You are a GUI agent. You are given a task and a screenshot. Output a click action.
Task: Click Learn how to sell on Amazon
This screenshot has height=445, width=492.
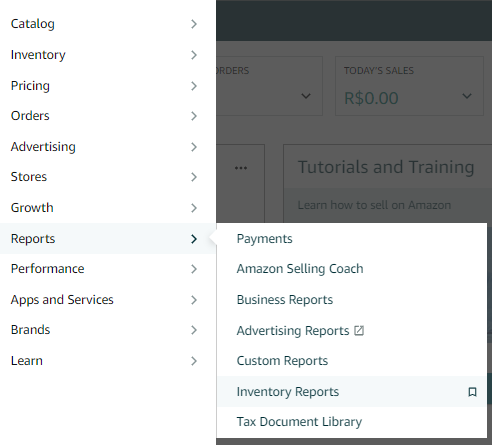[x=374, y=205]
